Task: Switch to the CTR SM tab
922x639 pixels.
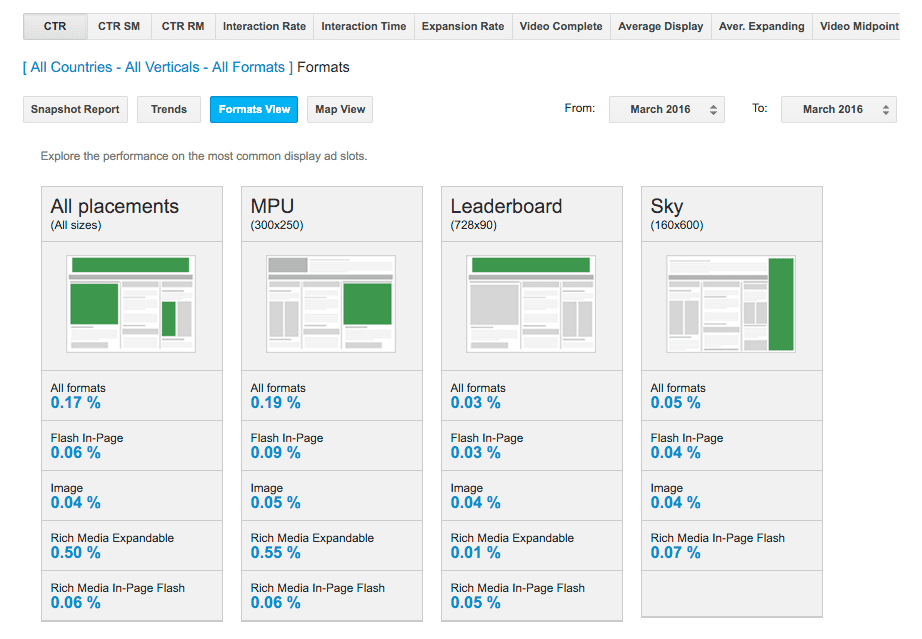Action: coord(119,26)
